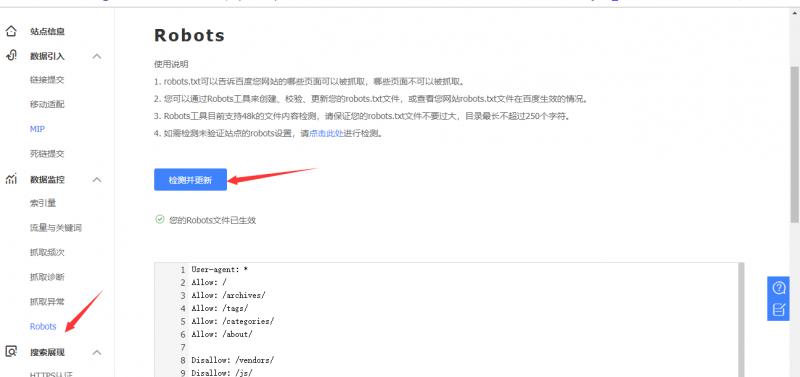
Task: Open 移动适配 menu item
Action: pos(47,104)
